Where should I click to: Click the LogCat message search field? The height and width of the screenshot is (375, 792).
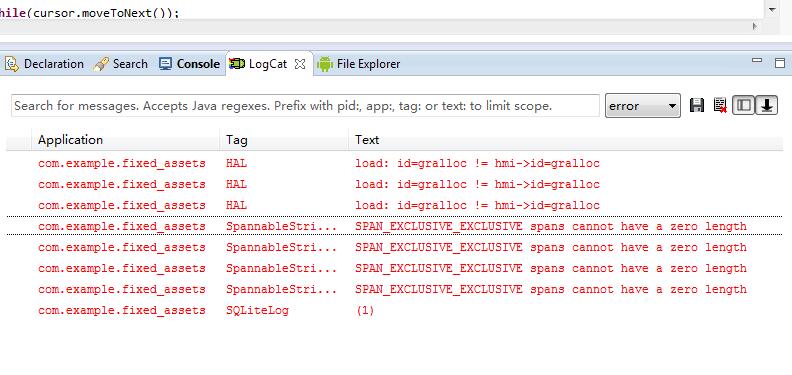point(305,106)
